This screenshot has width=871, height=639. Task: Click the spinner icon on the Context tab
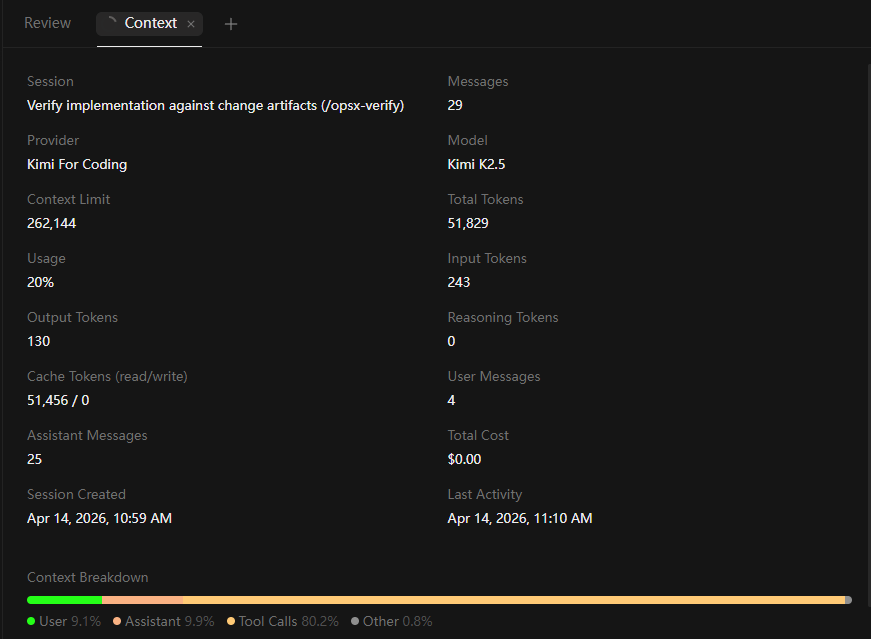[x=111, y=21]
